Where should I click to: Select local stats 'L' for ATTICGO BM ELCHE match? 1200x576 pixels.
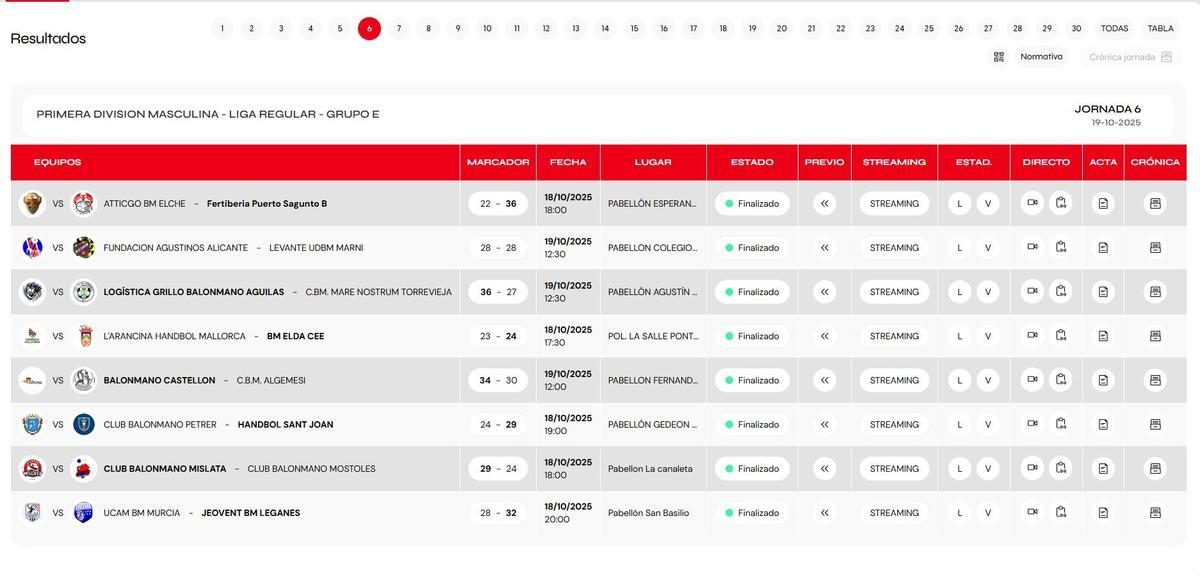tap(959, 204)
